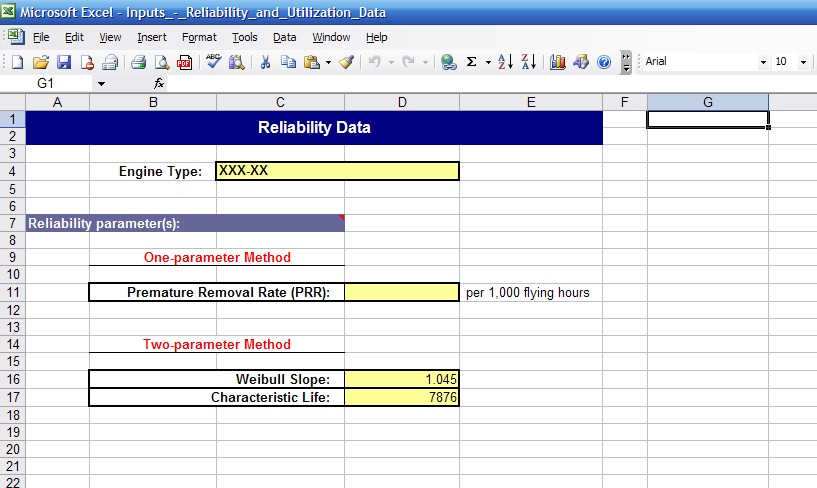Open the font size dropdown
This screenshot has width=817, height=488.
click(x=805, y=62)
